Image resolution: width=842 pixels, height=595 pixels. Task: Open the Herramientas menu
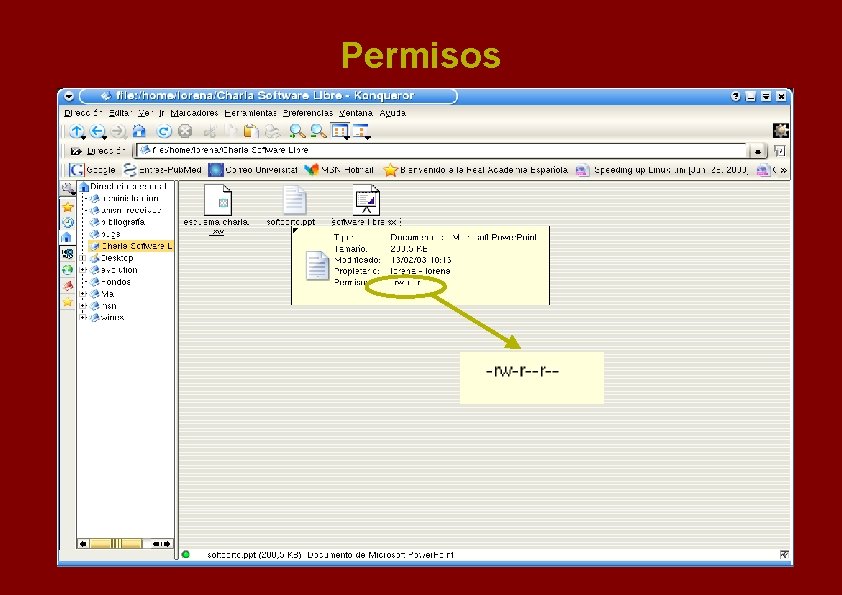pyautogui.click(x=250, y=113)
